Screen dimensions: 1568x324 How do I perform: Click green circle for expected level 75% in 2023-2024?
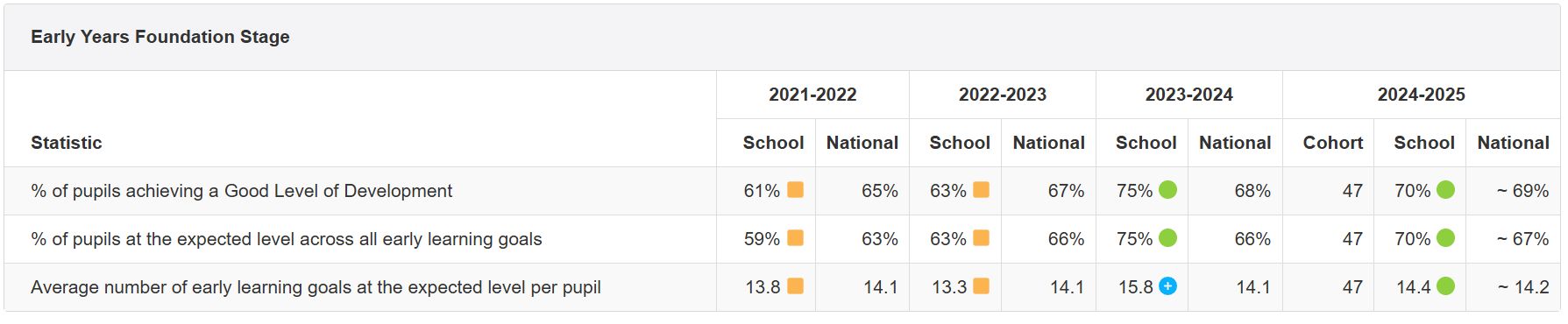point(1168,238)
